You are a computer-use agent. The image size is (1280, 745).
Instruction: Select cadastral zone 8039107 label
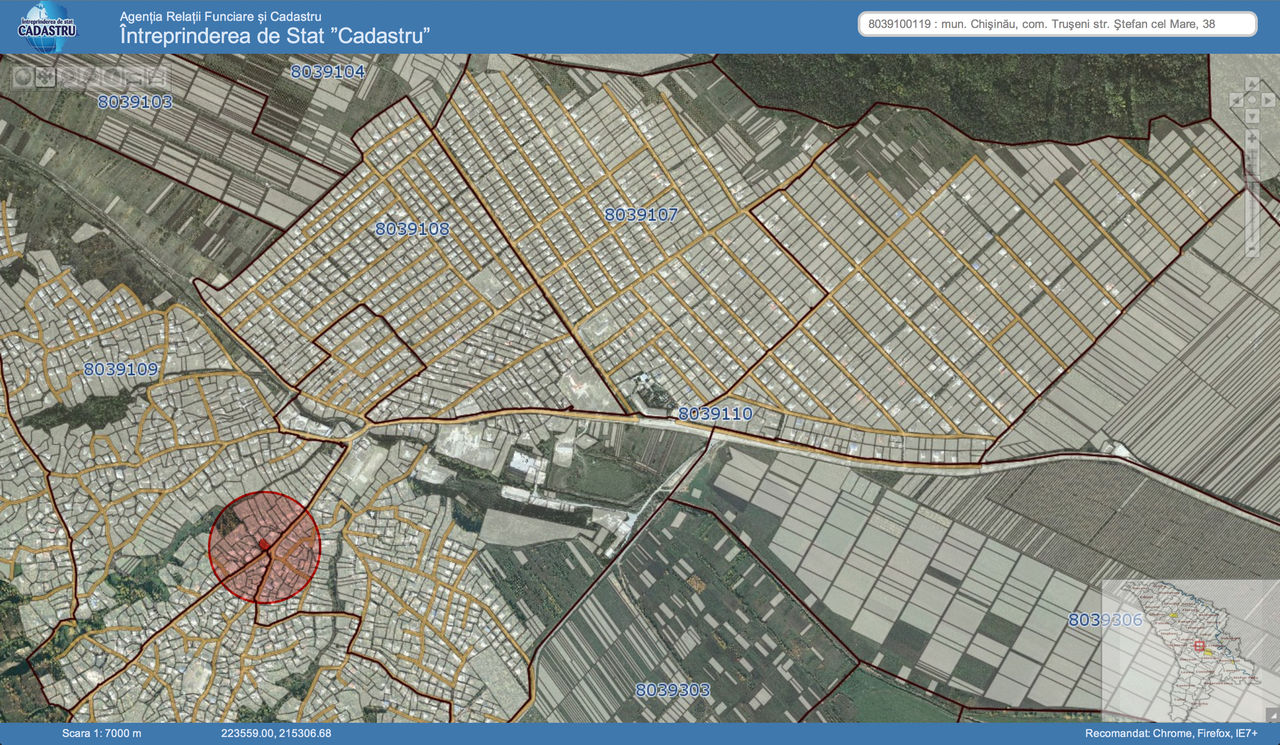641,215
